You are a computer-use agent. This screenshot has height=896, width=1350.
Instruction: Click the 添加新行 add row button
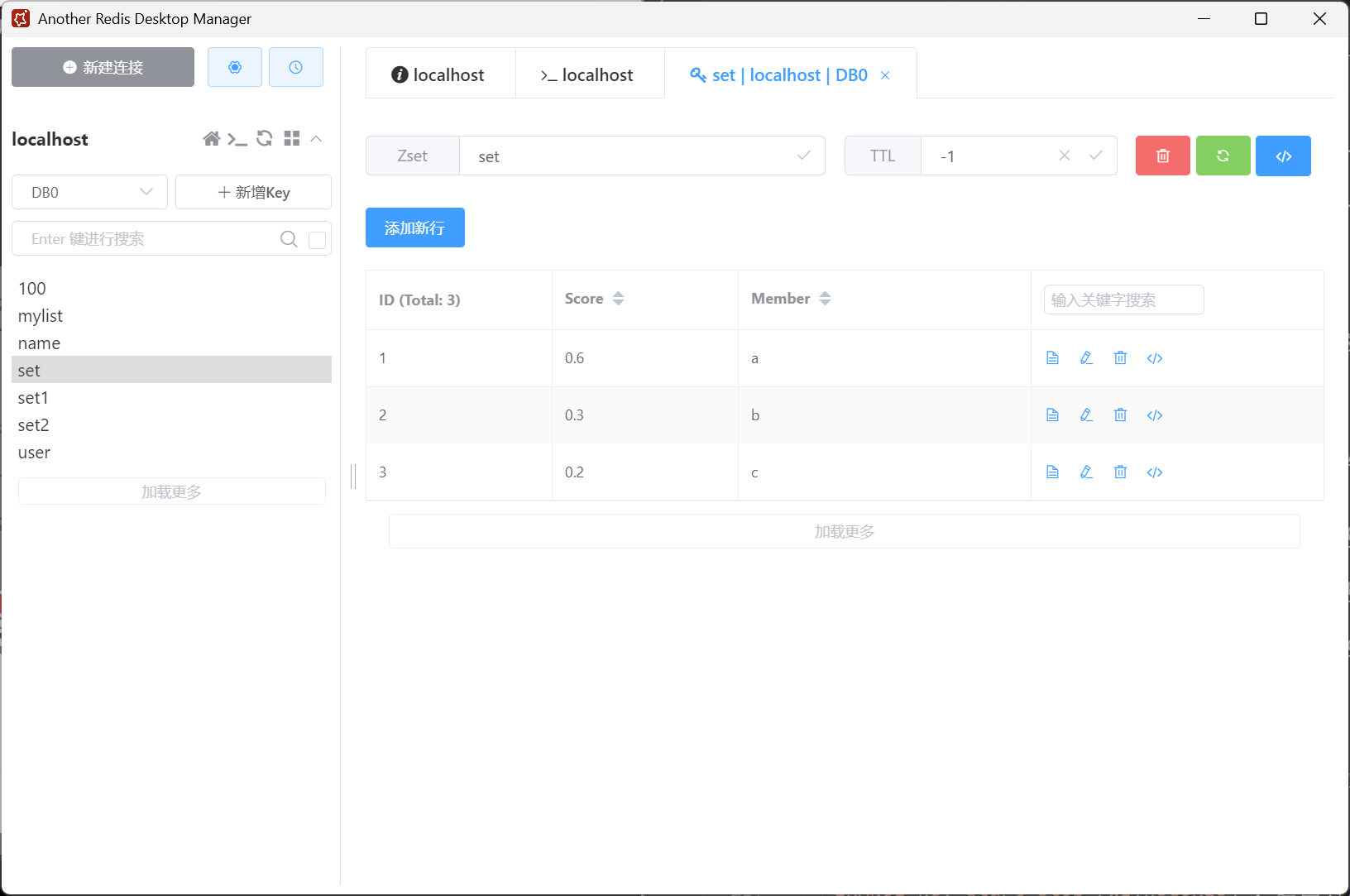pos(414,228)
